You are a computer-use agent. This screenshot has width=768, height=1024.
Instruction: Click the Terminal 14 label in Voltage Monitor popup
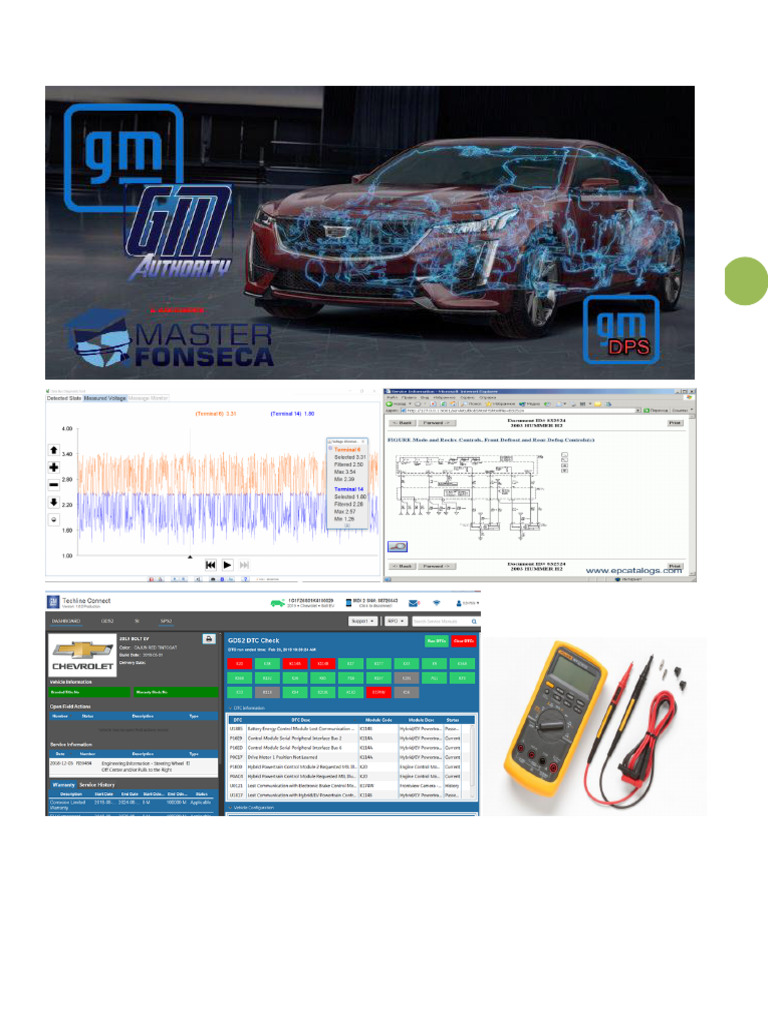point(349,489)
